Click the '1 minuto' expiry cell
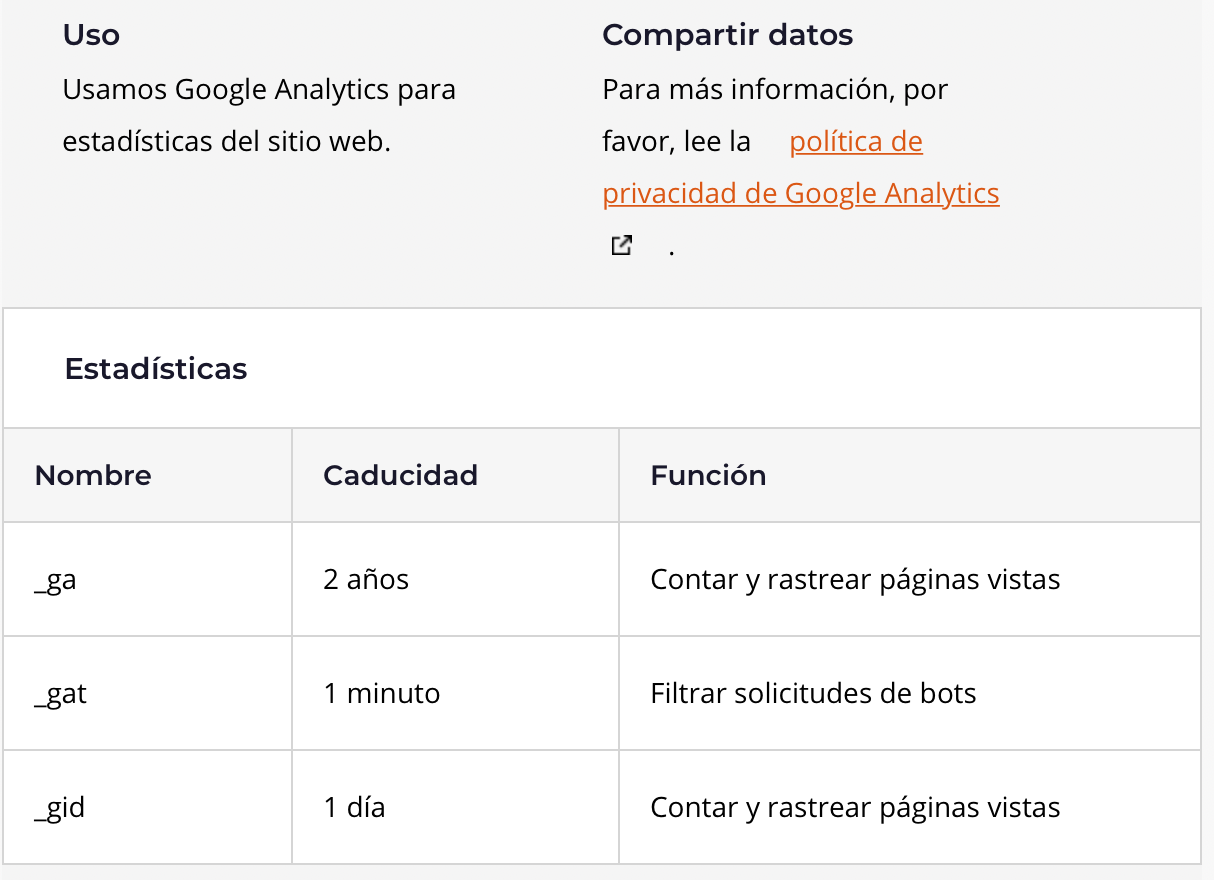This screenshot has width=1214, height=880. coord(381,694)
